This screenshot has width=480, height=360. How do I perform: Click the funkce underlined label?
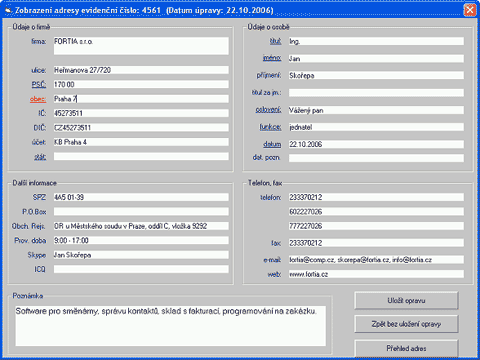coord(270,127)
